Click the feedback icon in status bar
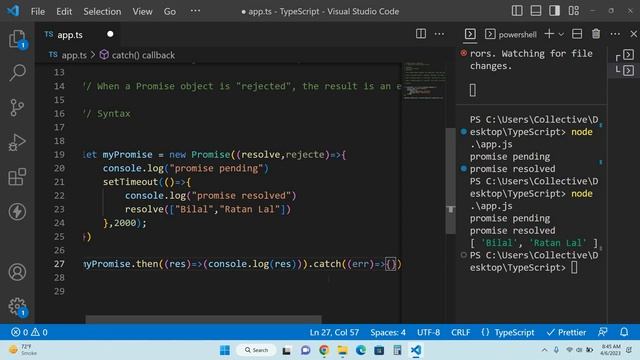Screen dimensions: 640x360 coord(602,332)
